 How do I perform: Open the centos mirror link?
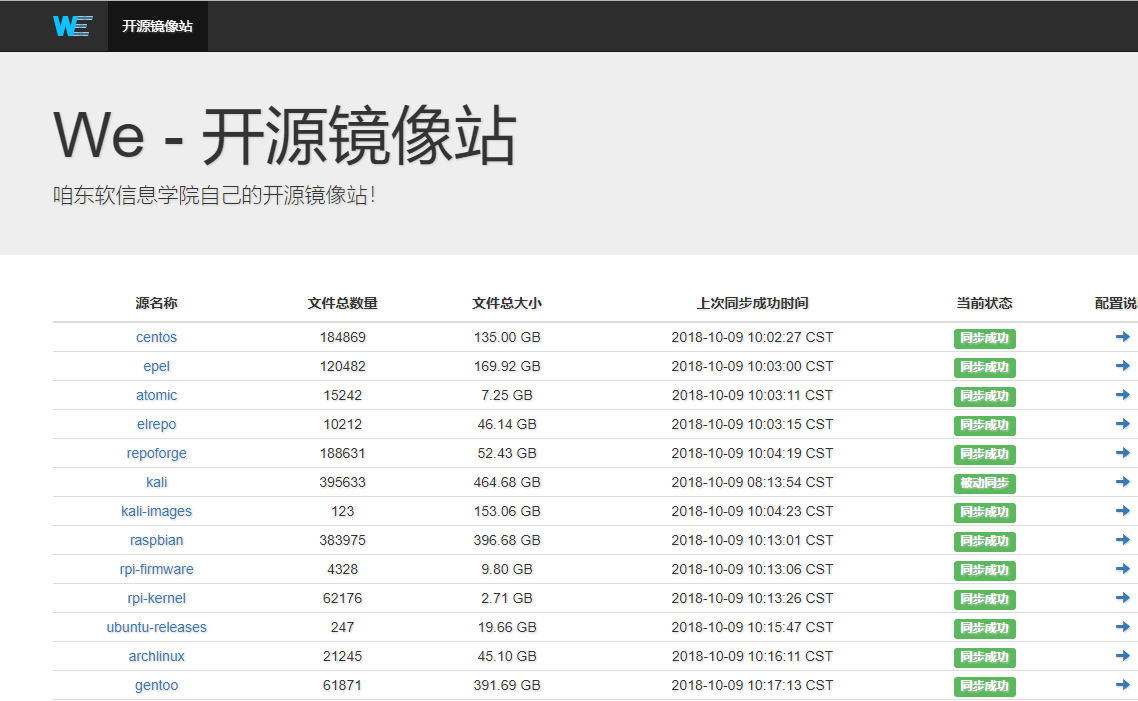pos(156,337)
